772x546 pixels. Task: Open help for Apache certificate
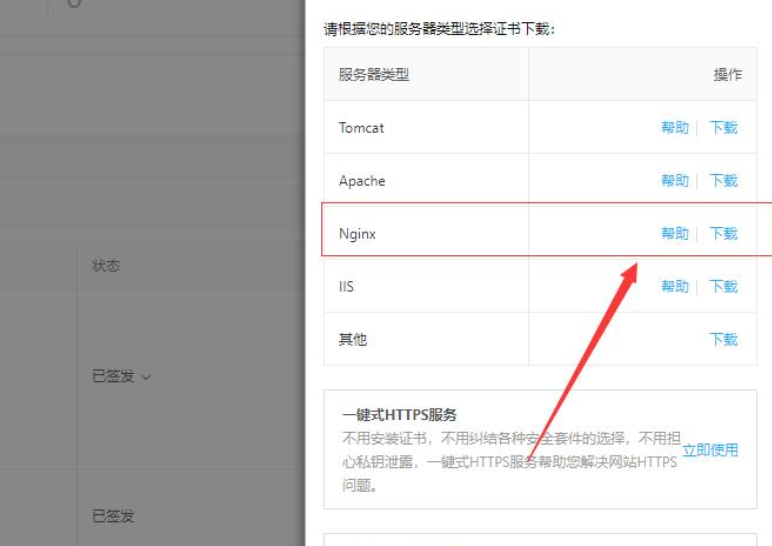coord(675,181)
